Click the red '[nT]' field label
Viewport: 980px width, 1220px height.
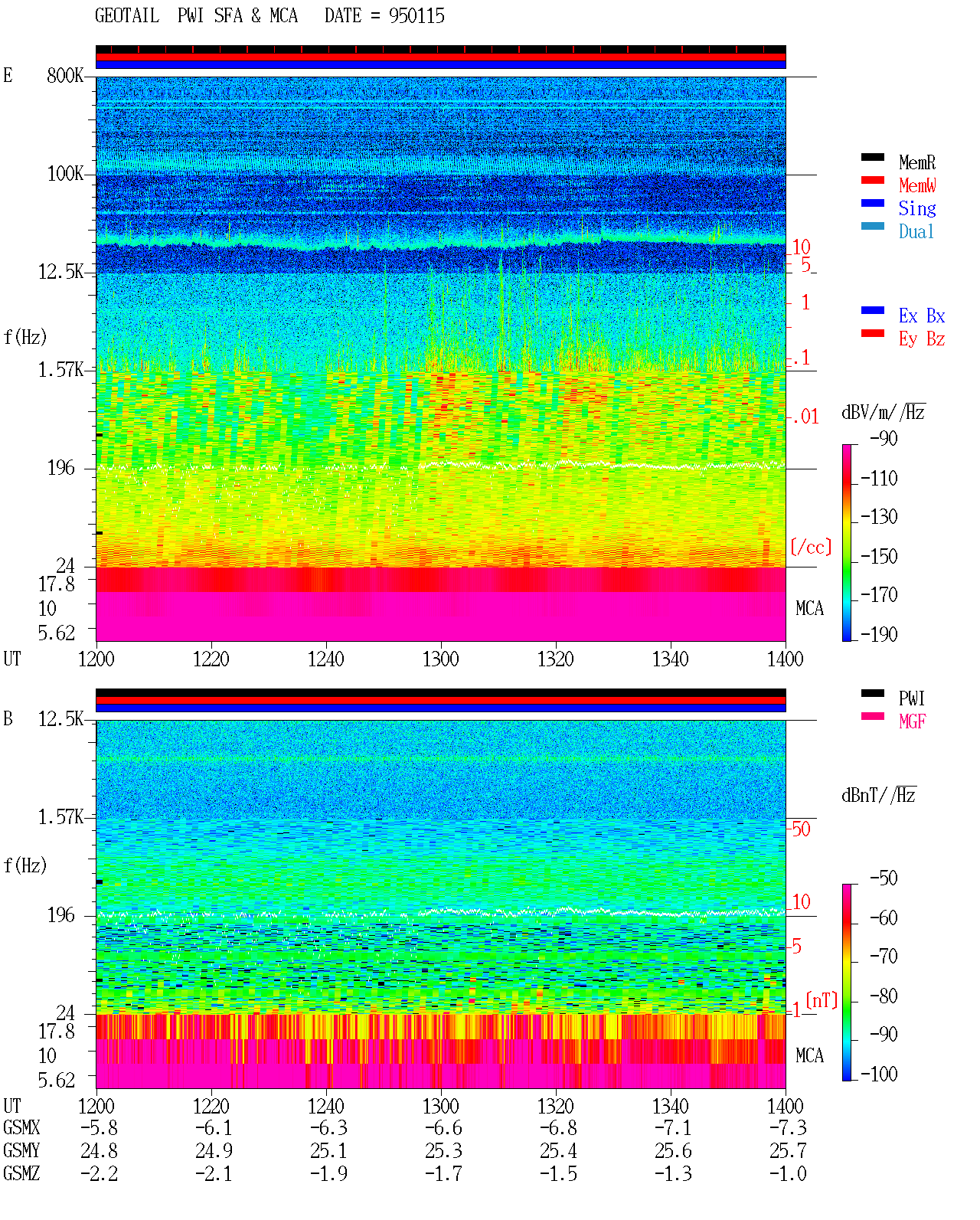(822, 1000)
